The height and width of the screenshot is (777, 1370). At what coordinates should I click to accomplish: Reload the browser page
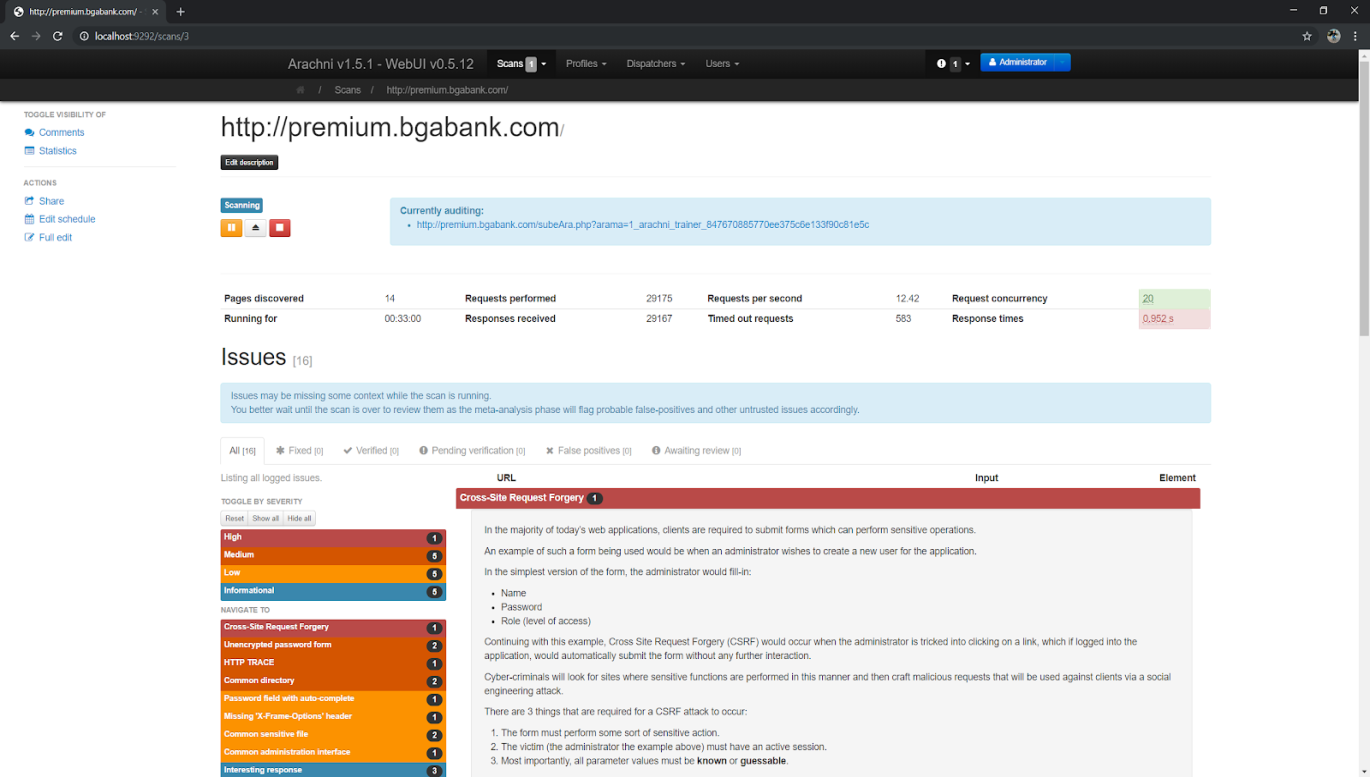tap(58, 36)
